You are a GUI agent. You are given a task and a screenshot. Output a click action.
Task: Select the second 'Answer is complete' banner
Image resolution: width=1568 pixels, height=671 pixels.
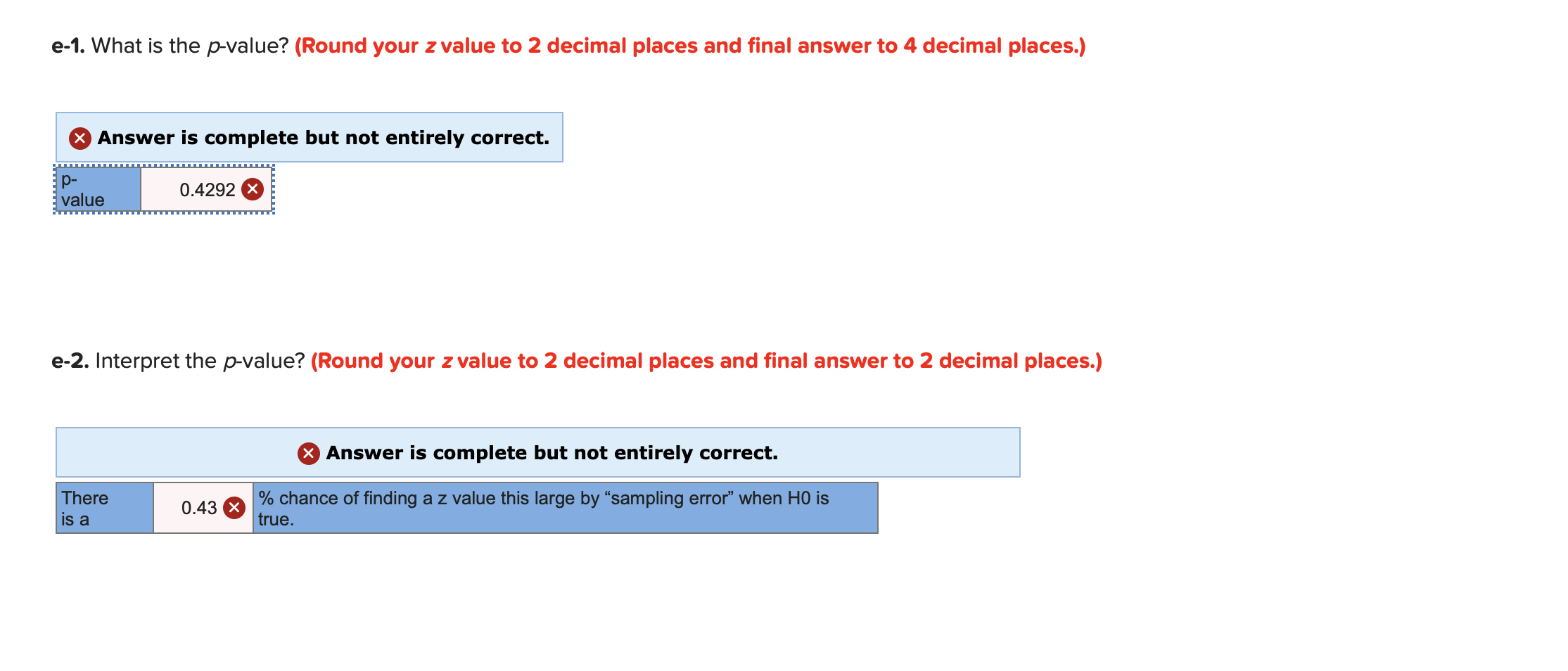click(538, 453)
